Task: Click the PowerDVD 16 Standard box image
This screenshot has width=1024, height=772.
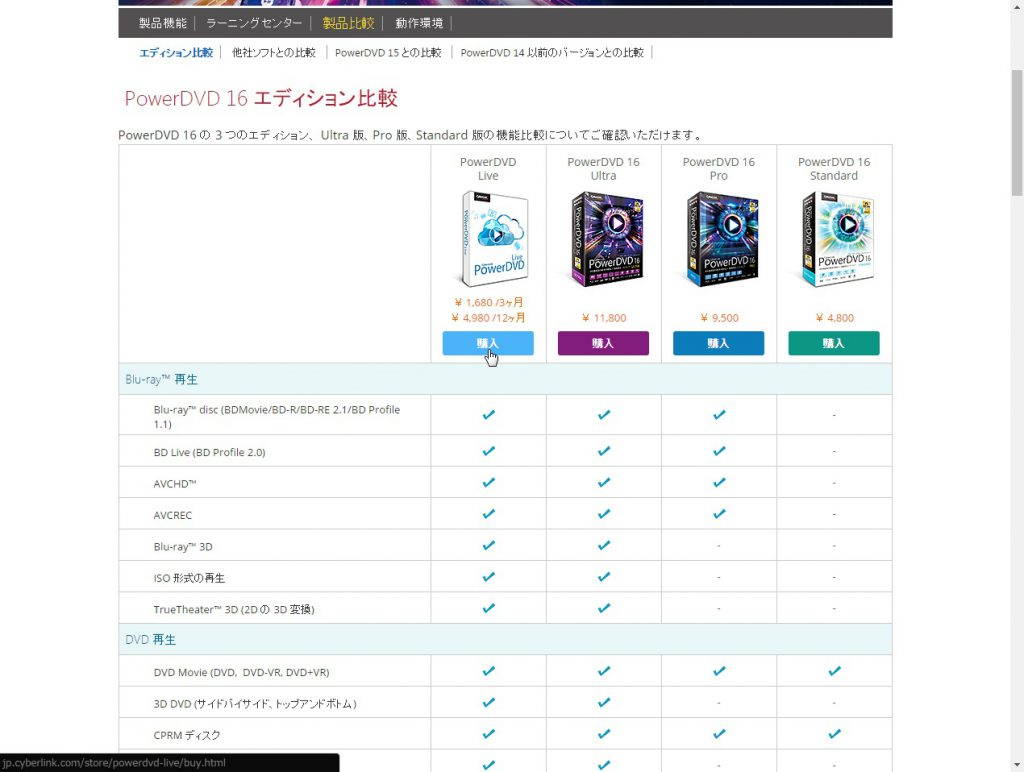Action: [x=838, y=238]
